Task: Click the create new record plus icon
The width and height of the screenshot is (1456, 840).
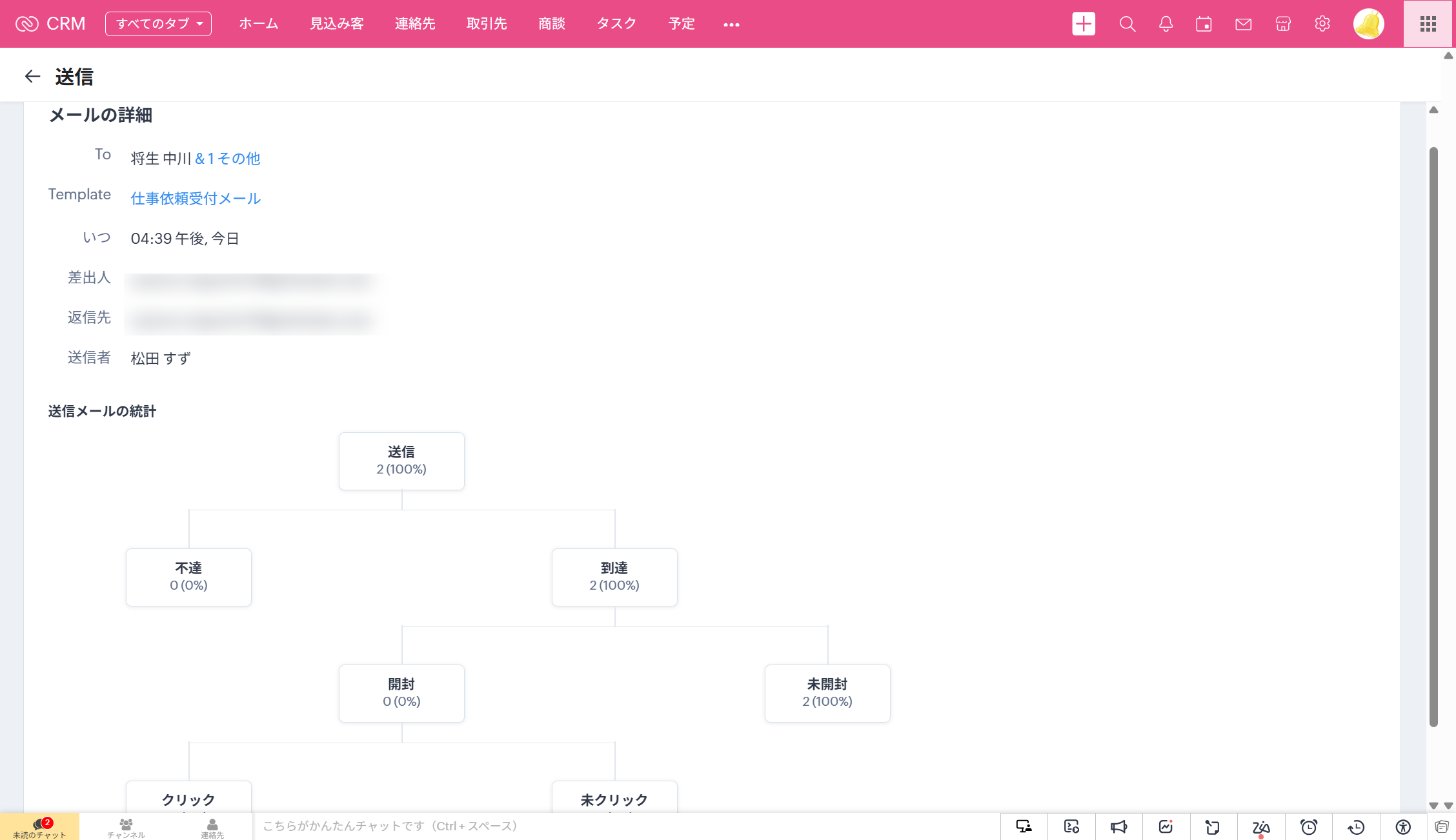Action: (x=1084, y=24)
